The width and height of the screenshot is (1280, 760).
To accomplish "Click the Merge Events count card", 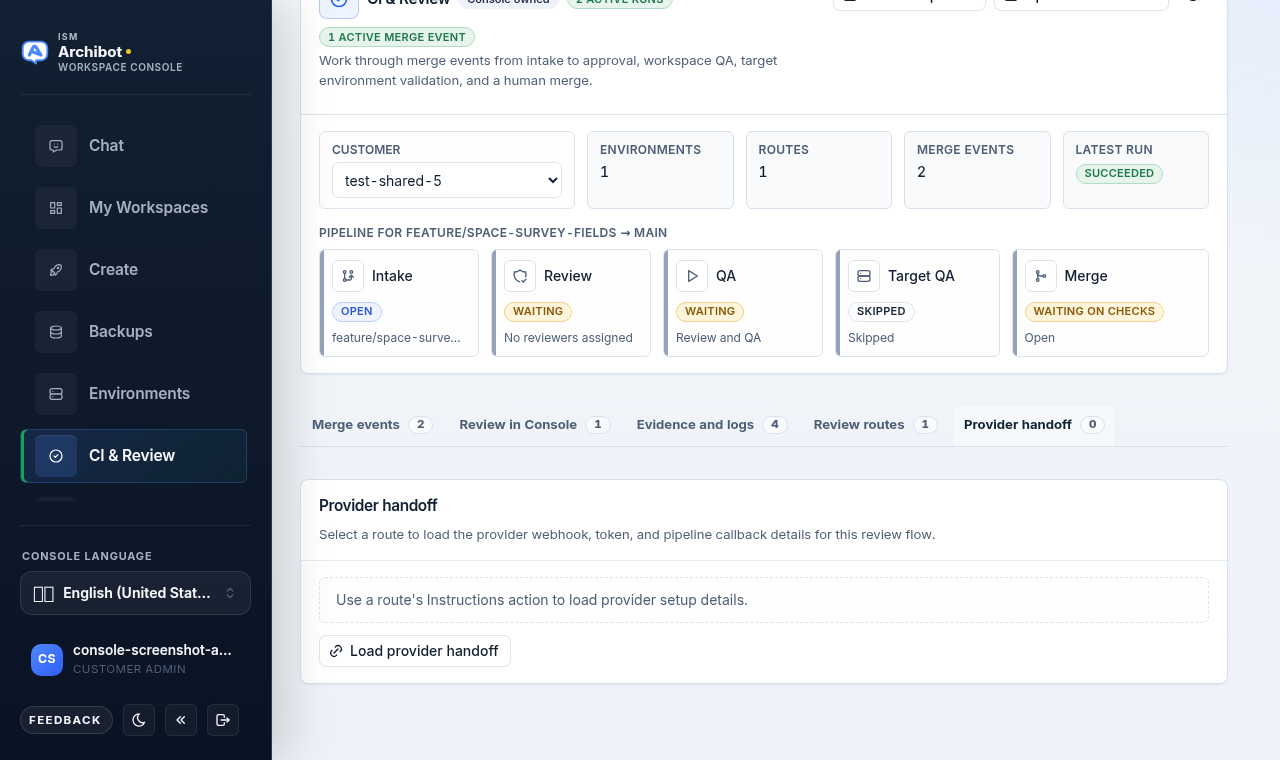I will pos(977,170).
